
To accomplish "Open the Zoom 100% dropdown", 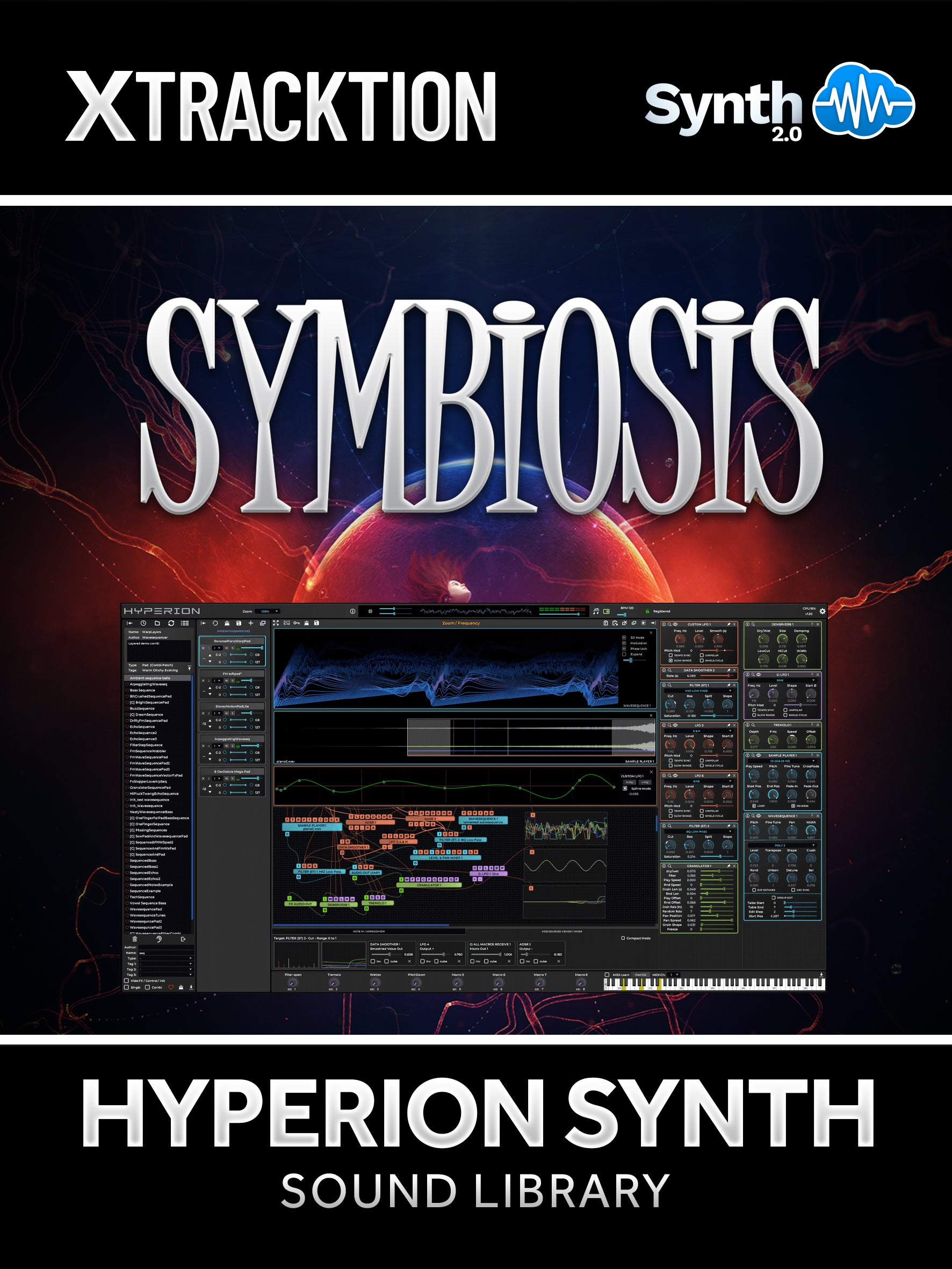I will coord(268,611).
